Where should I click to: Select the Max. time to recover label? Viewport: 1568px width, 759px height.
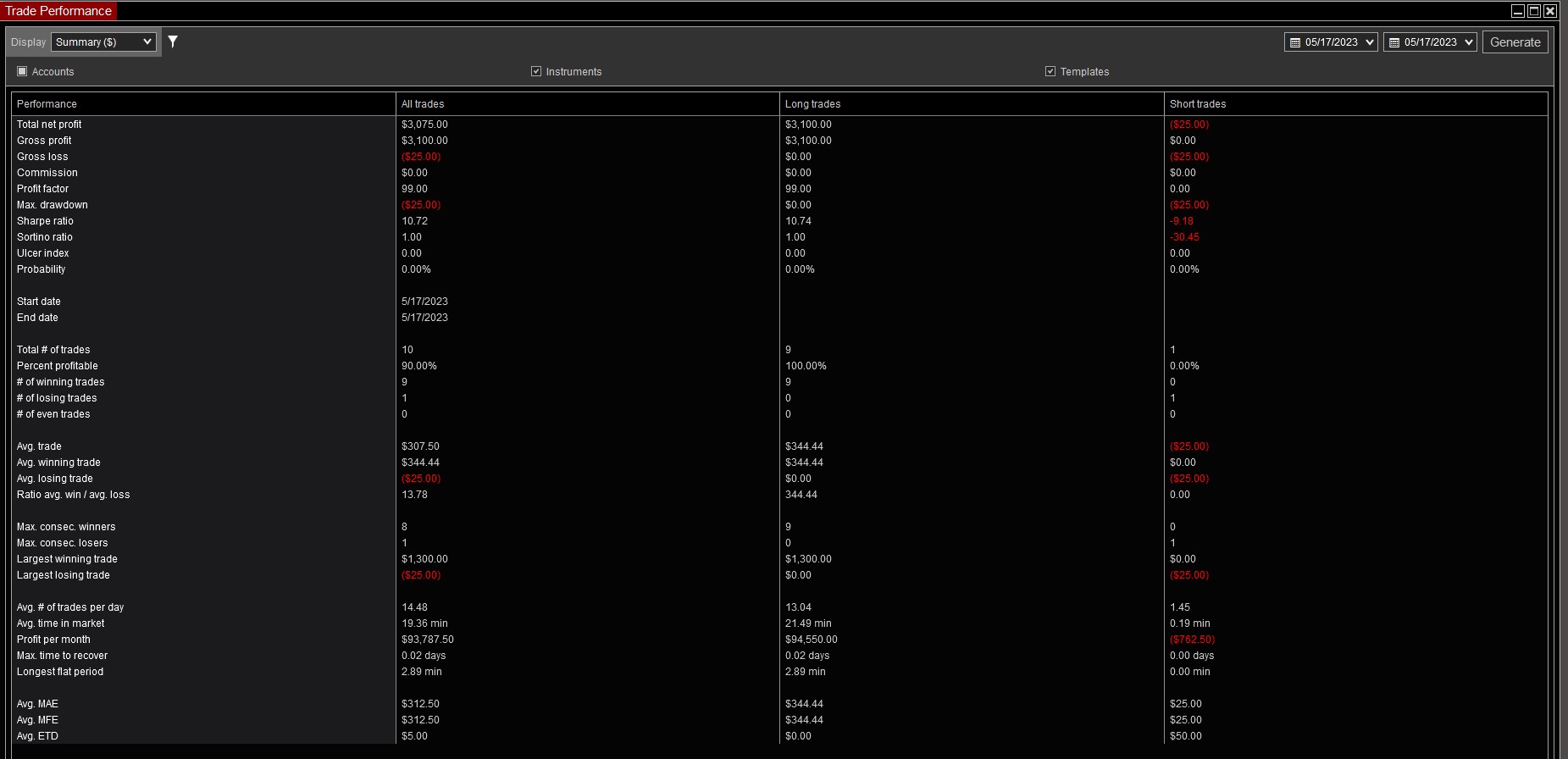62,656
